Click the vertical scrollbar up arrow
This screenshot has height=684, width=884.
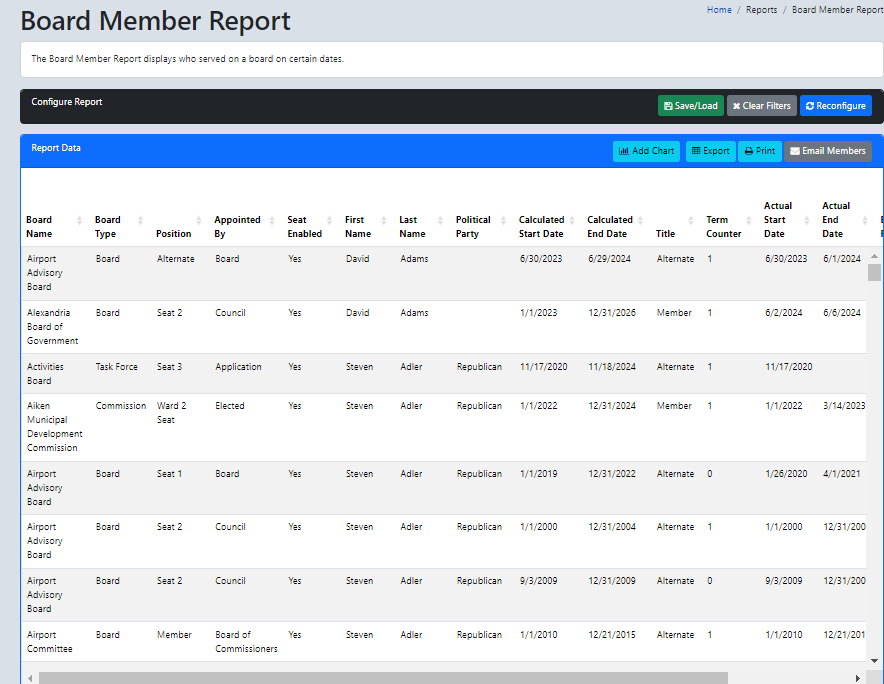coord(874,256)
